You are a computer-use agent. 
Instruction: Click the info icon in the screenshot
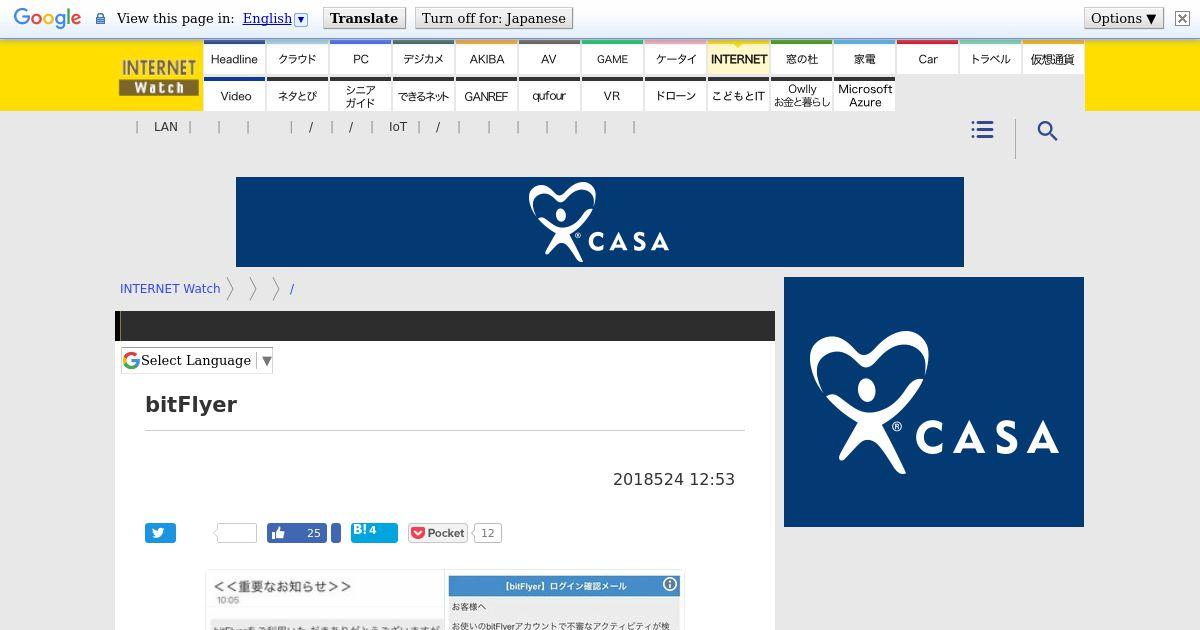tap(670, 584)
